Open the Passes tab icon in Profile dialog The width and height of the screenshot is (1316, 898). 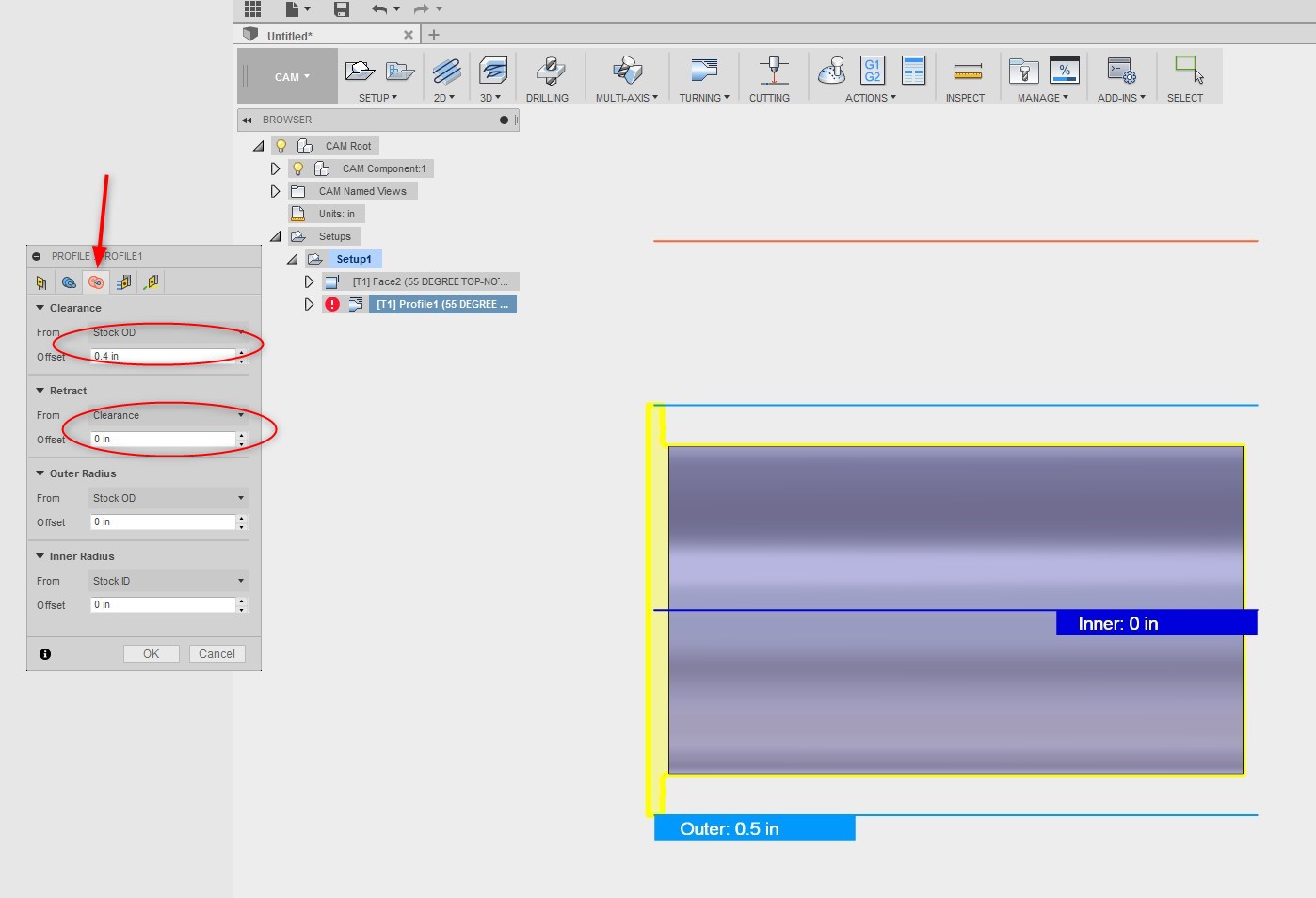123,282
